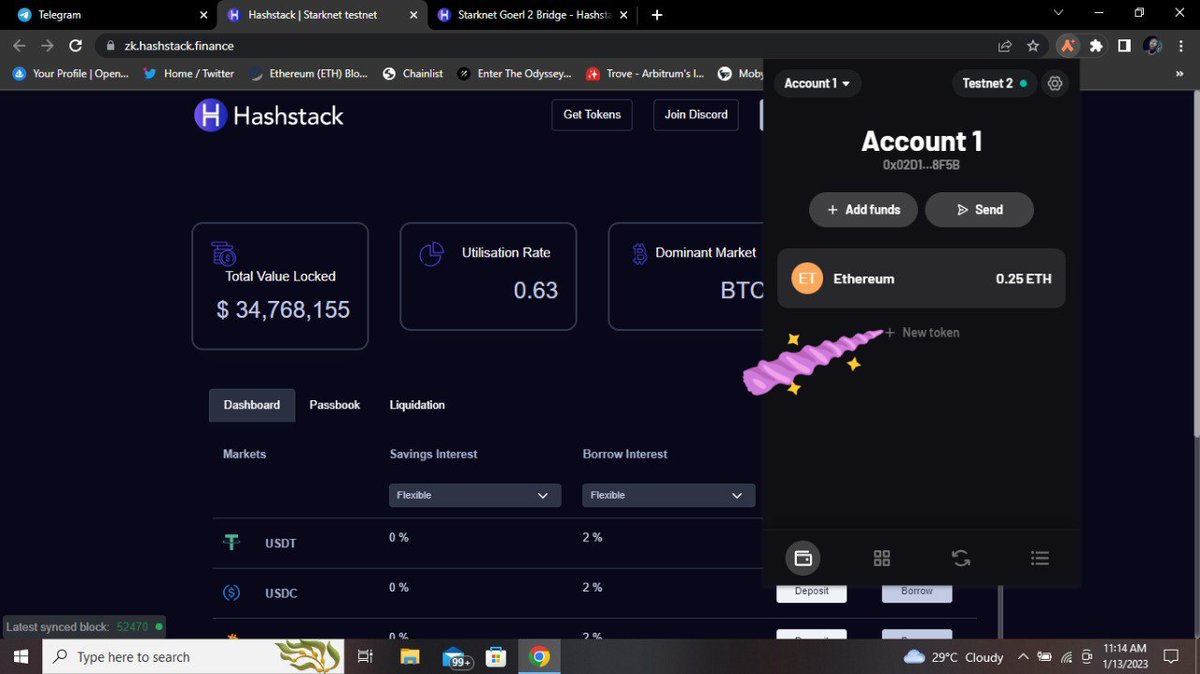Click Add funds in the wallet
Image resolution: width=1200 pixels, height=674 pixels.
coord(863,210)
